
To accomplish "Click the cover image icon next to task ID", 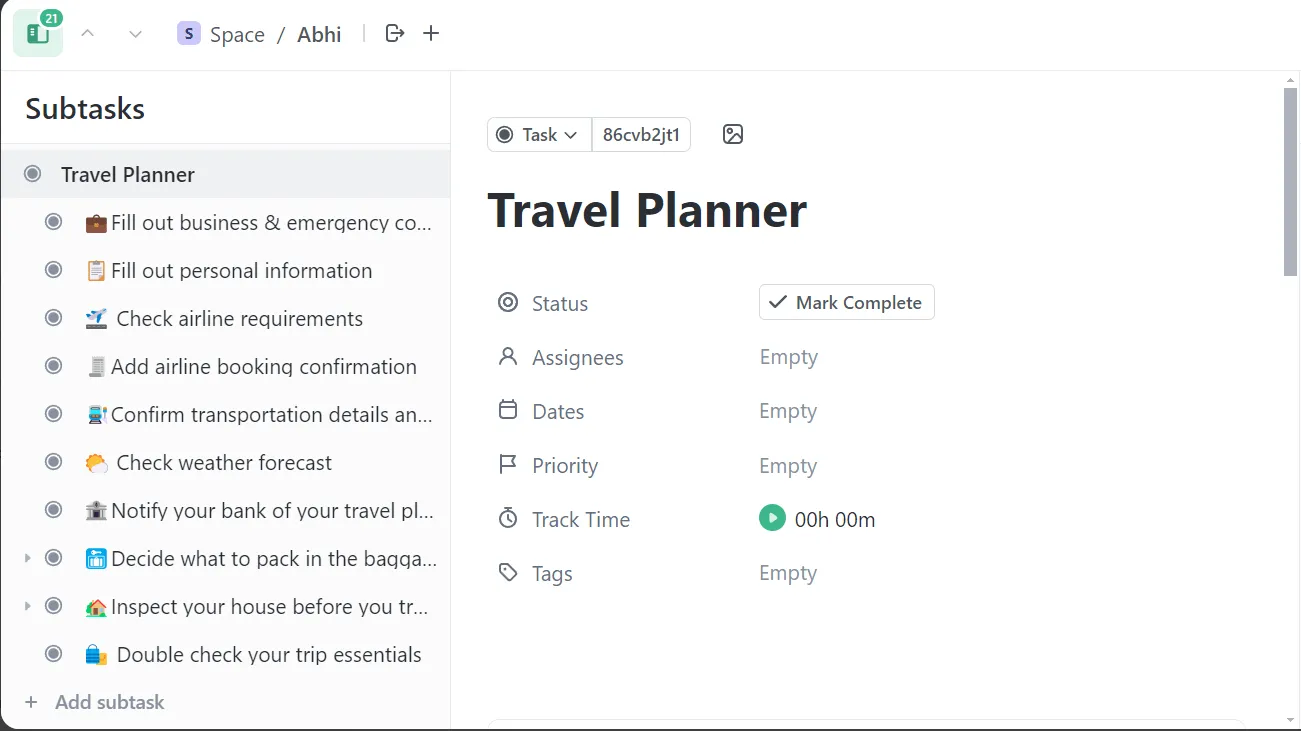I will tap(733, 134).
